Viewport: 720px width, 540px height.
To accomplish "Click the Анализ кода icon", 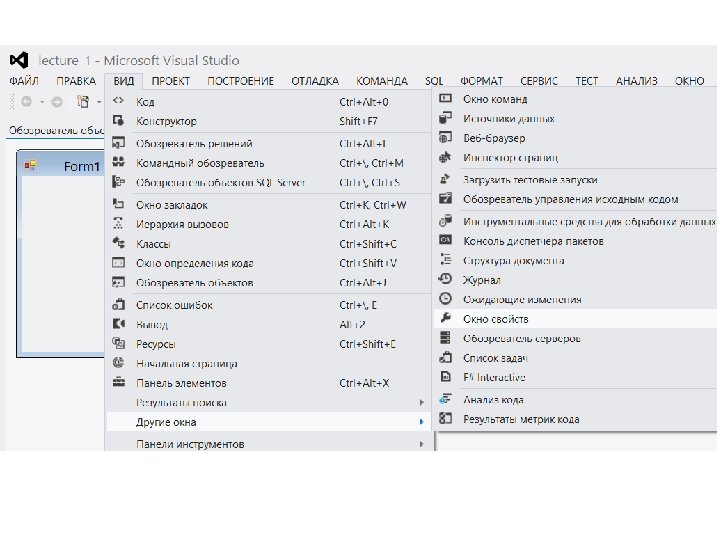I will point(445,399).
